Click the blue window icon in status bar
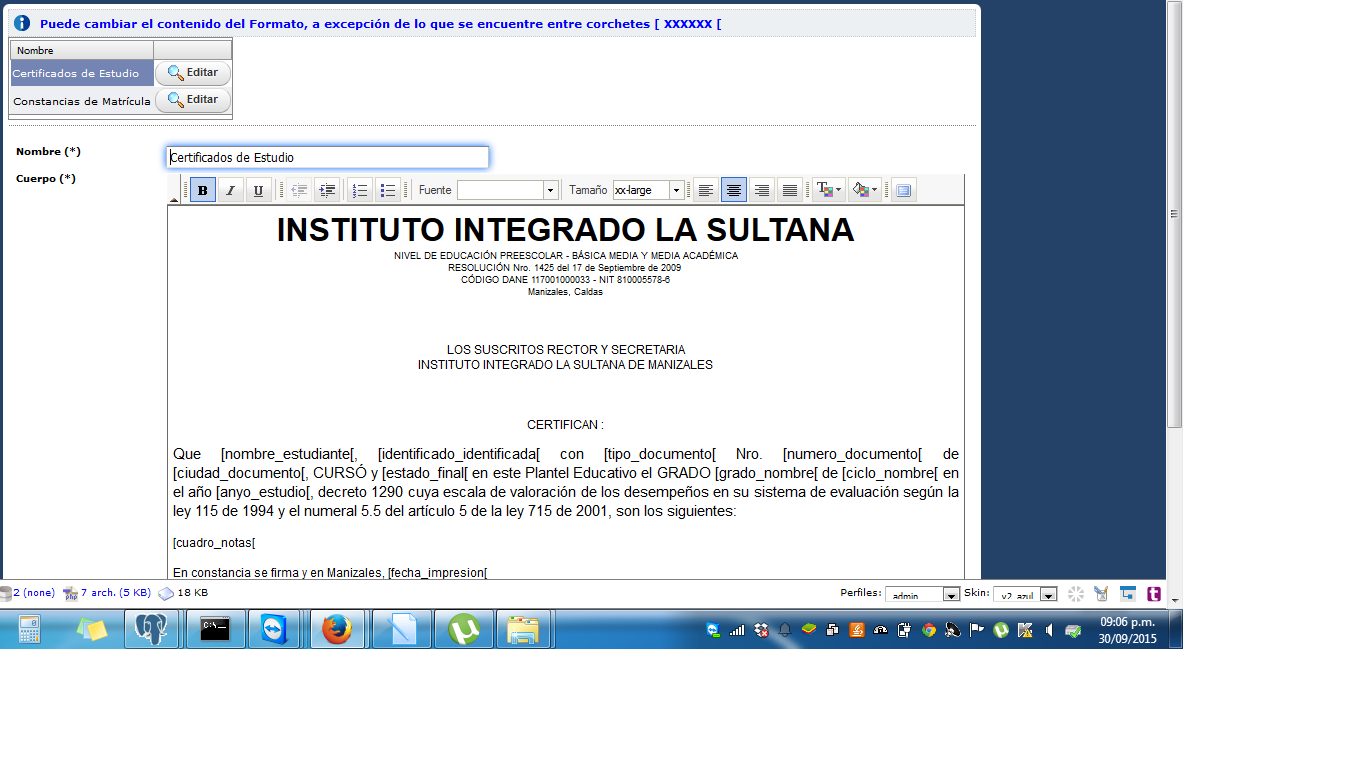 coord(1127,593)
